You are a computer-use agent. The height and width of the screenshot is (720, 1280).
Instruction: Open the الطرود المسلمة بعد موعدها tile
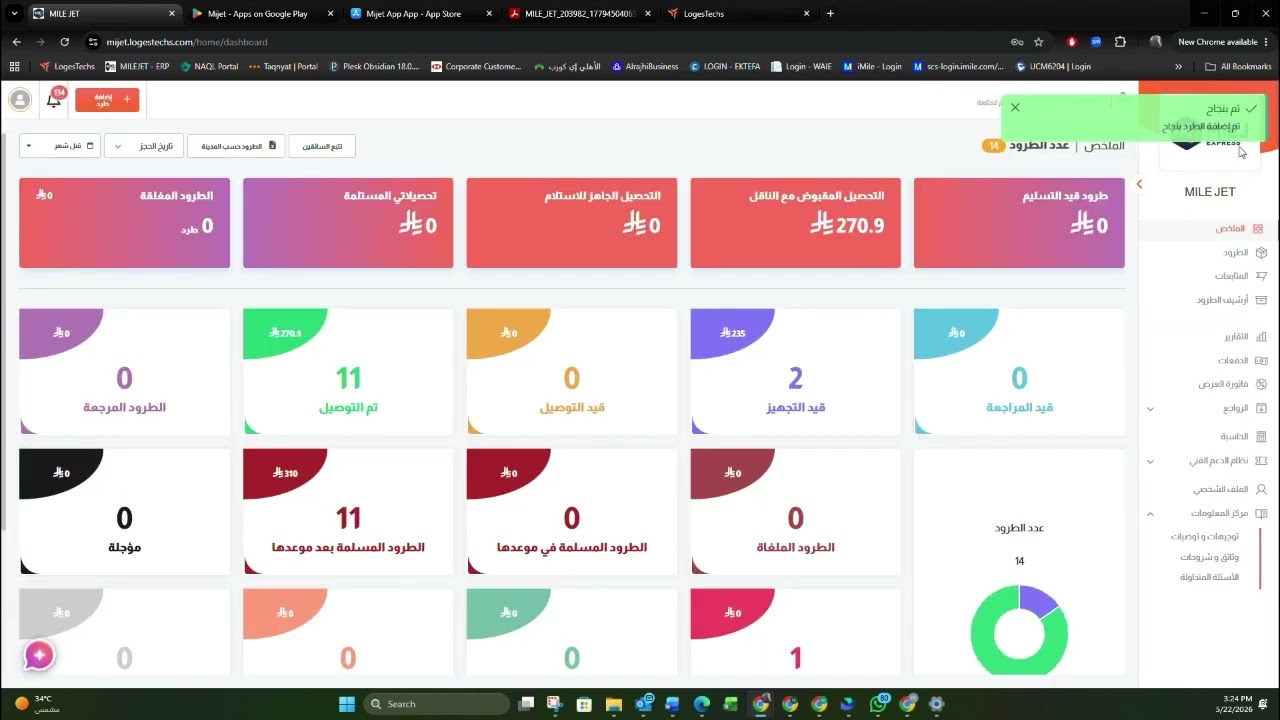348,512
